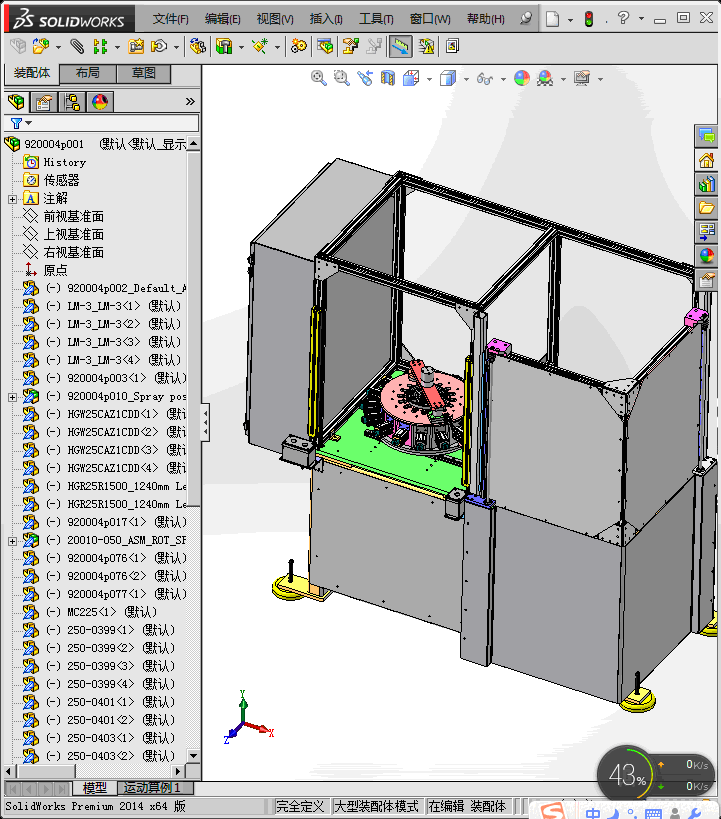This screenshot has width=721, height=819.
Task: Switch to the 布局 tab
Action: pos(88,73)
